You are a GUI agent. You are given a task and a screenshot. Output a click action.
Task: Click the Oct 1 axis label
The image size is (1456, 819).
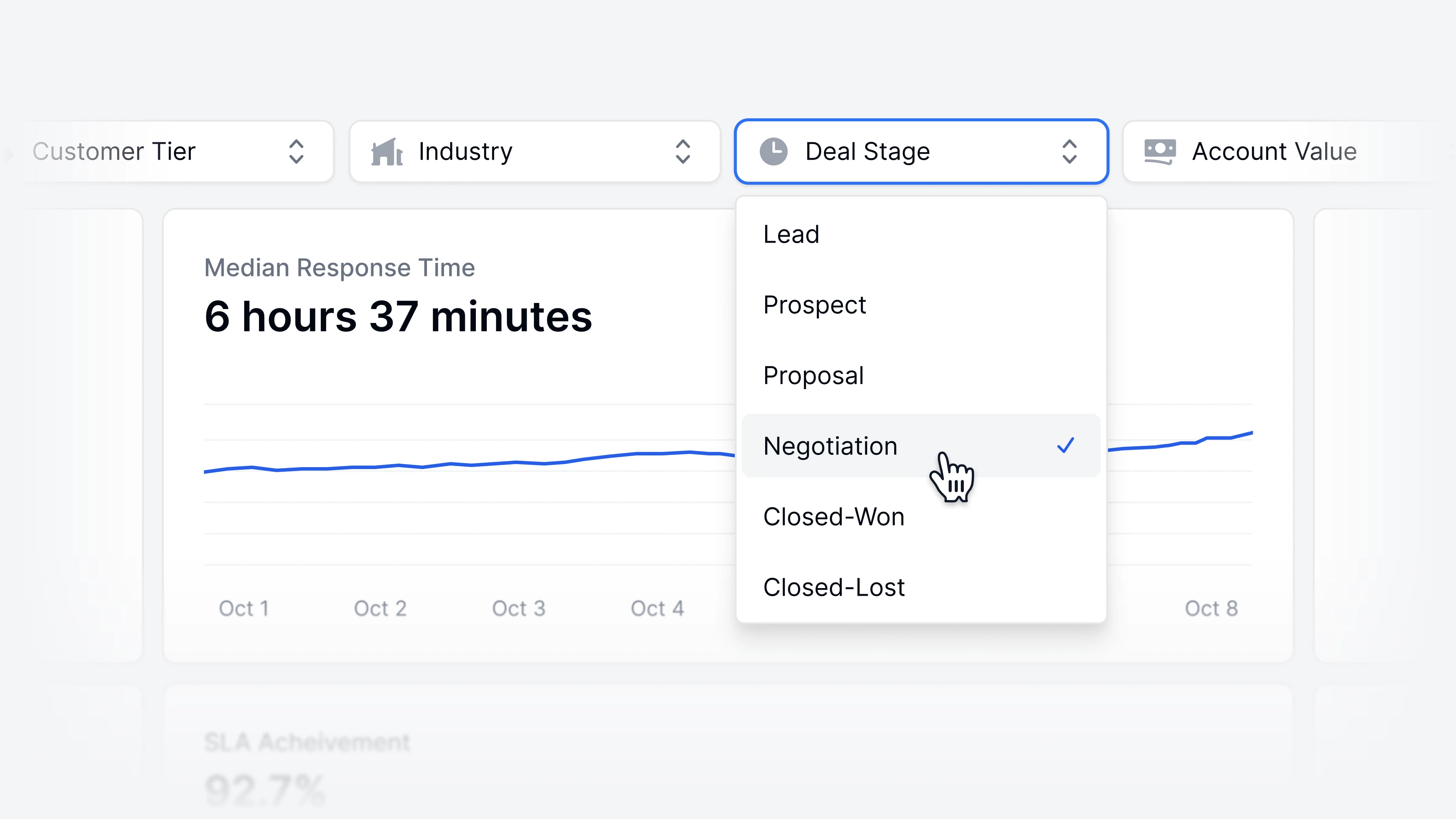tap(243, 608)
